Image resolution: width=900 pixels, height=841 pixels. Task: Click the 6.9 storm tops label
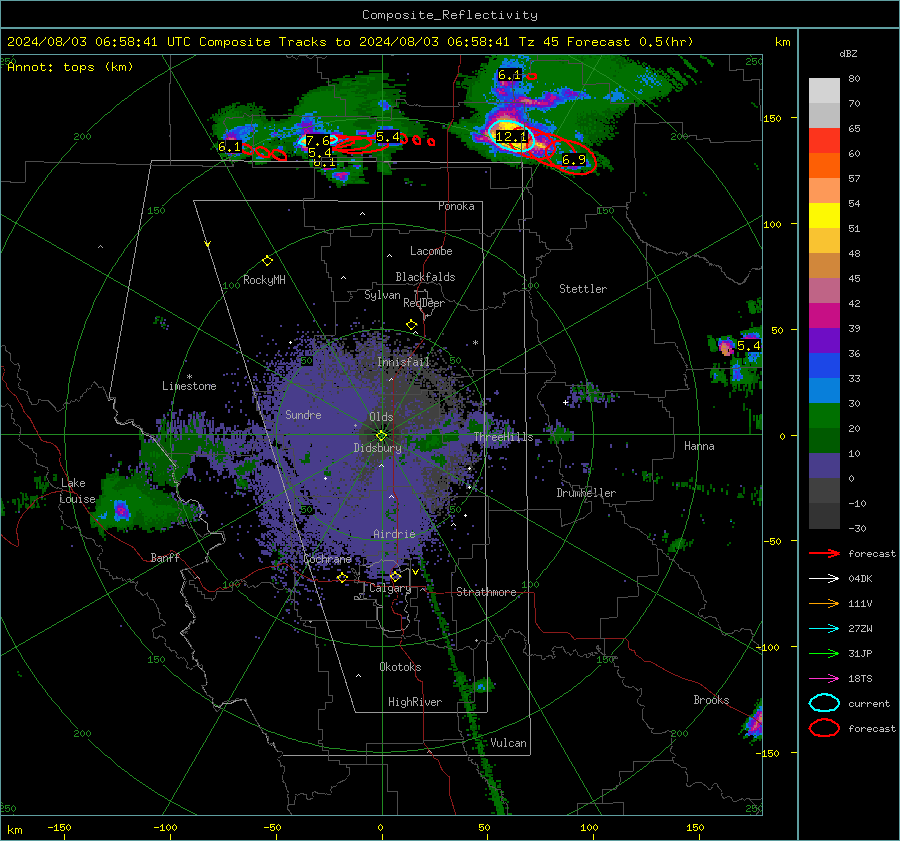pyautogui.click(x=573, y=160)
